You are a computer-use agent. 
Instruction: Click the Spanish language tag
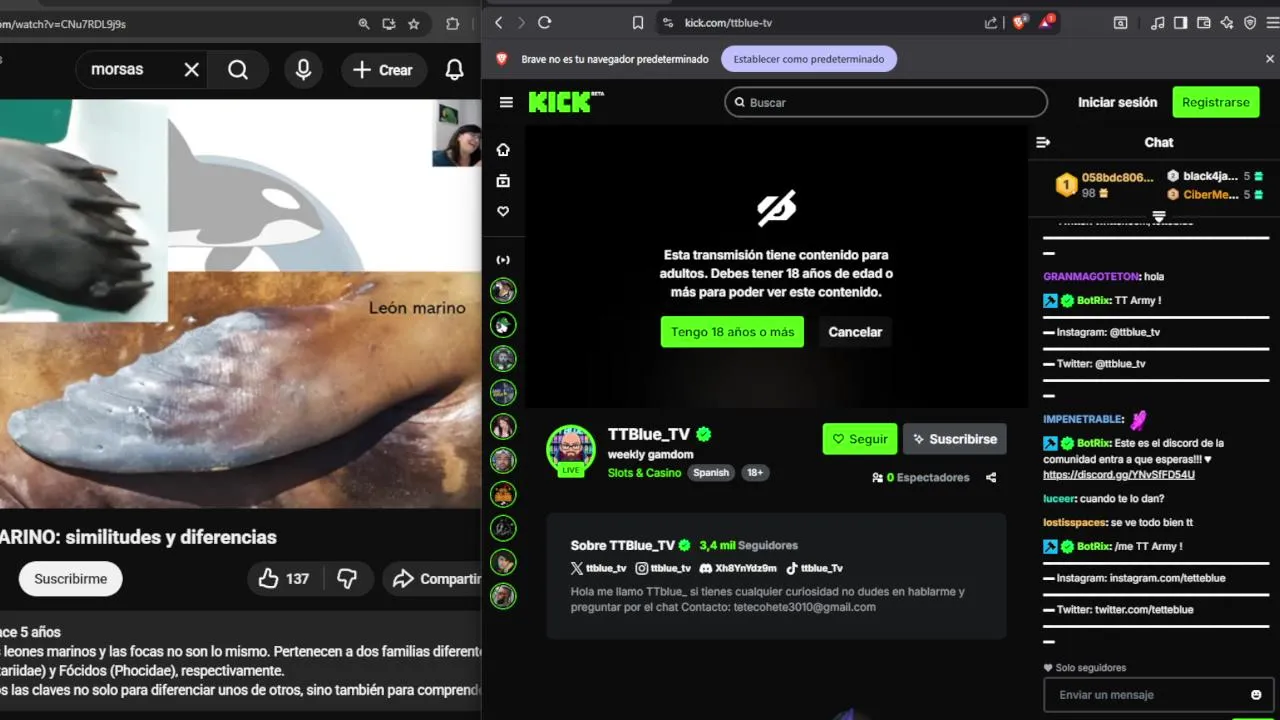[x=711, y=473]
